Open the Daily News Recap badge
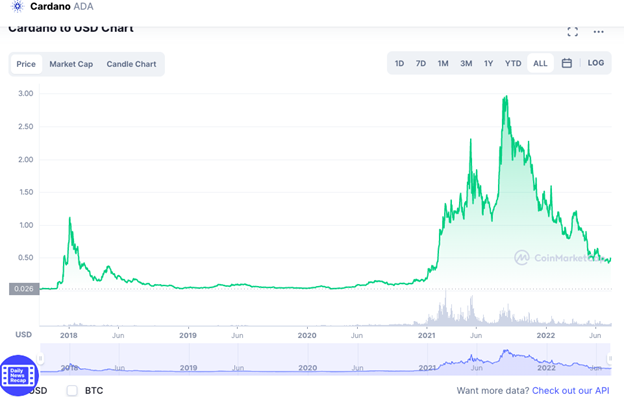This screenshot has height=397, width=624. [18, 375]
